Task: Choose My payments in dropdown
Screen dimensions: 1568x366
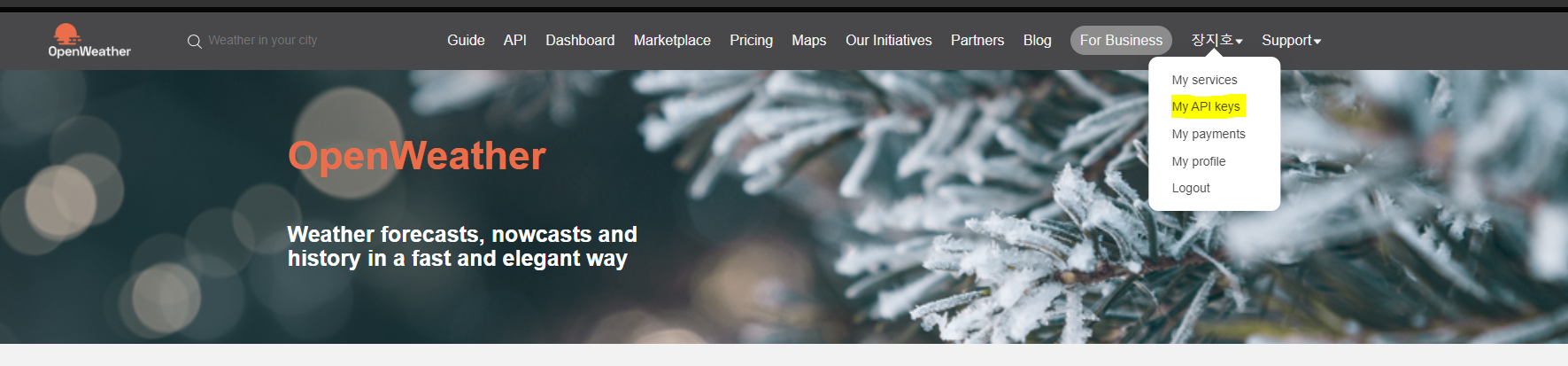Action: [x=1209, y=134]
